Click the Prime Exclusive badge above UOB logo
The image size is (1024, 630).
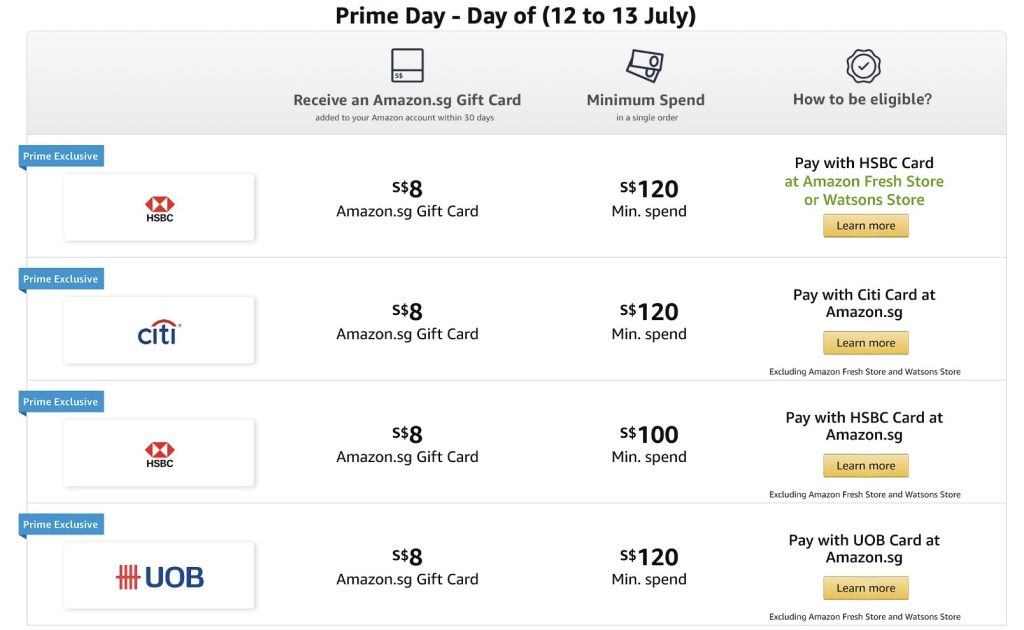tap(61, 524)
